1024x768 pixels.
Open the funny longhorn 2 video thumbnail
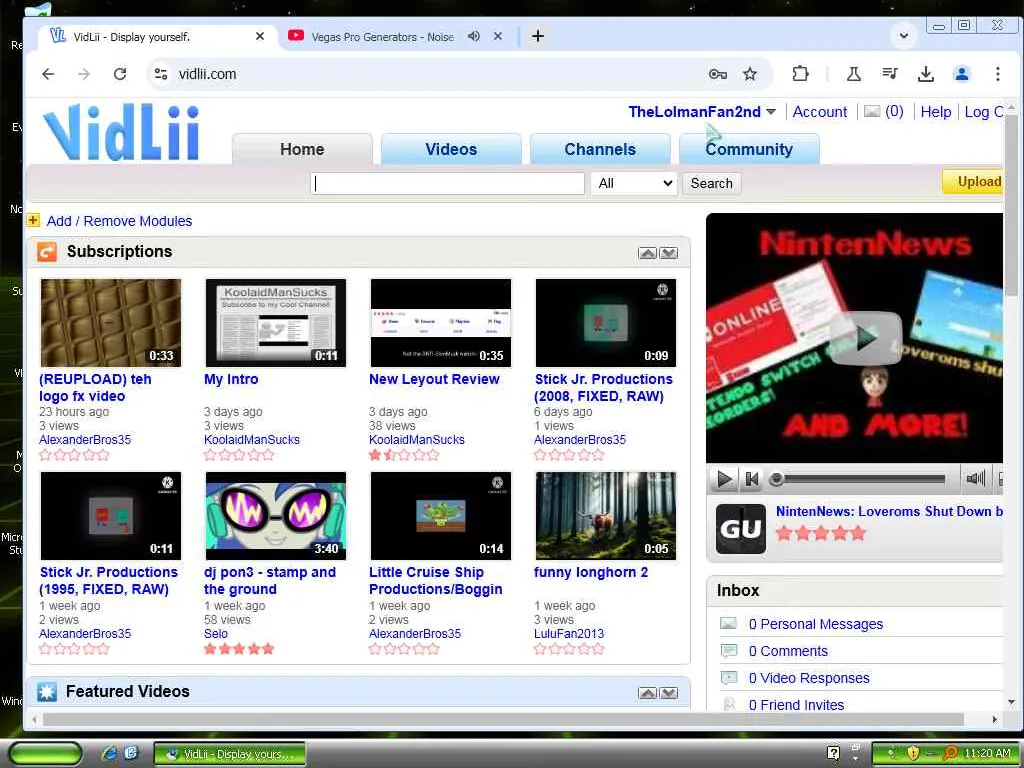point(605,516)
